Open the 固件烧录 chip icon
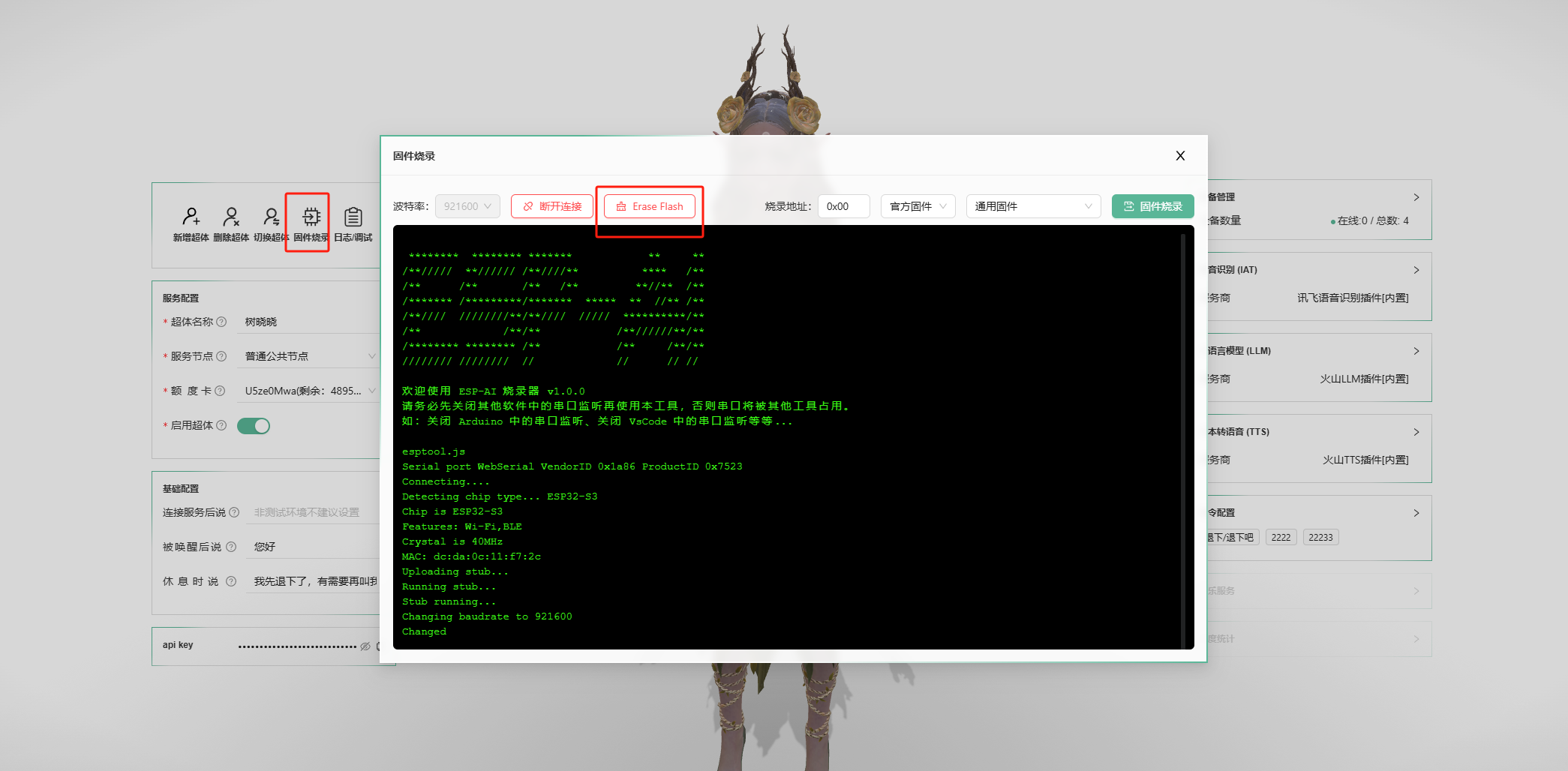This screenshot has height=771, width=1568. 311,217
